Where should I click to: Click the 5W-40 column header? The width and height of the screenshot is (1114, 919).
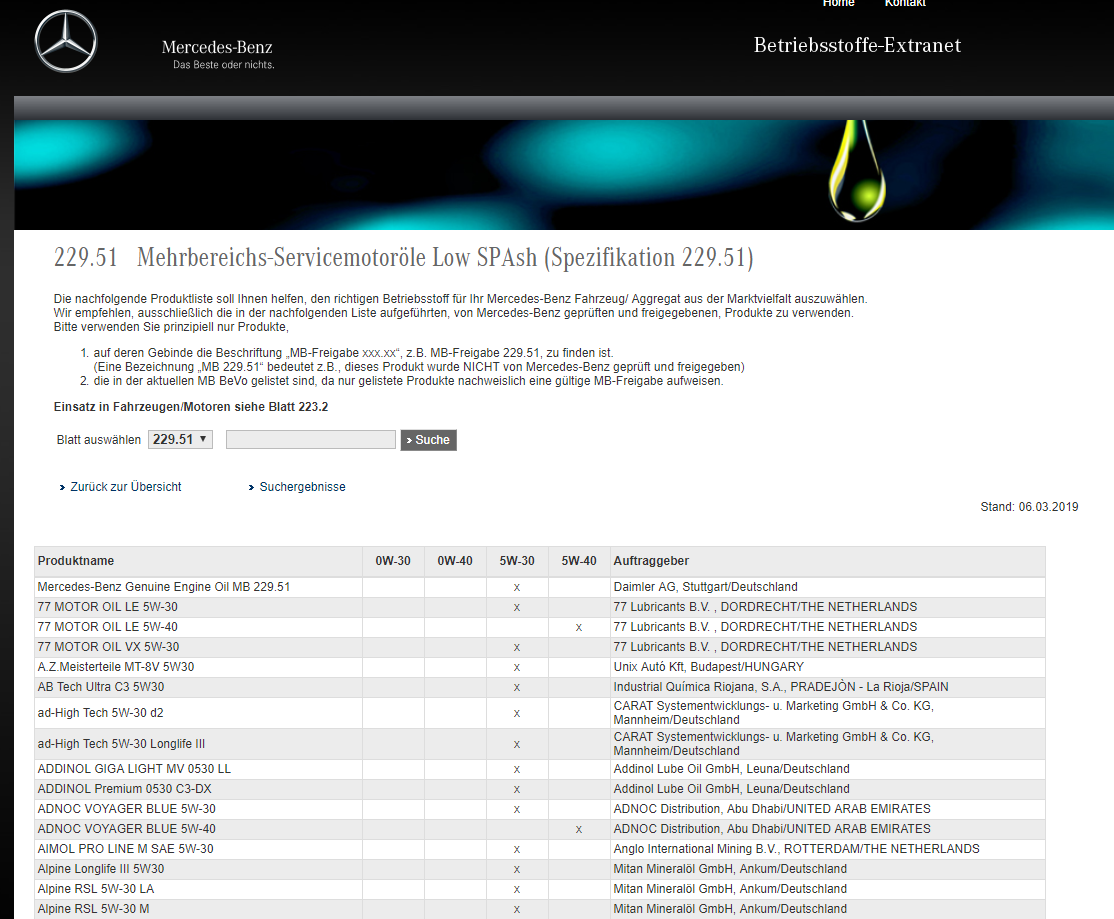579,561
